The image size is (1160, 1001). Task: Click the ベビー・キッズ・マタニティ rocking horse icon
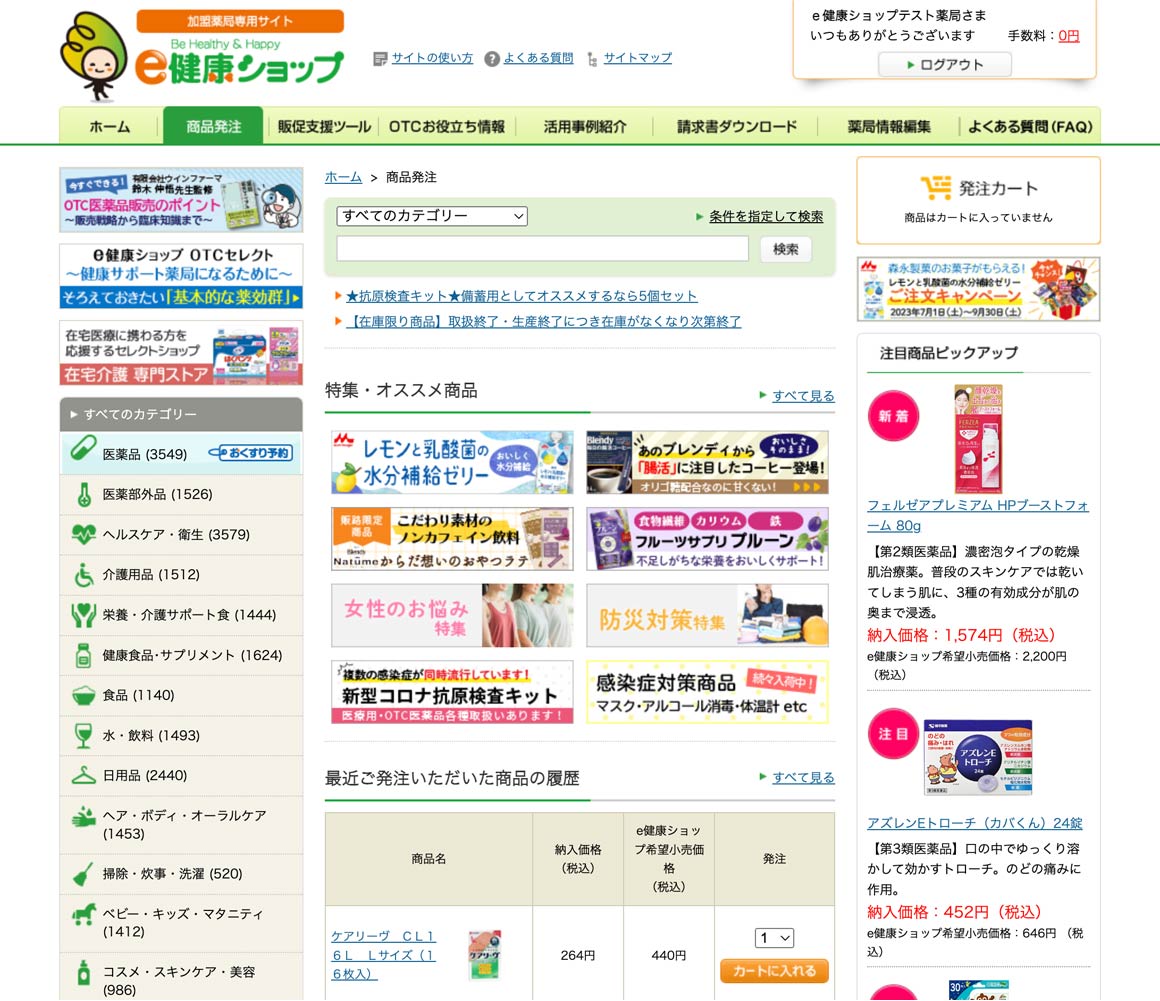(x=84, y=914)
